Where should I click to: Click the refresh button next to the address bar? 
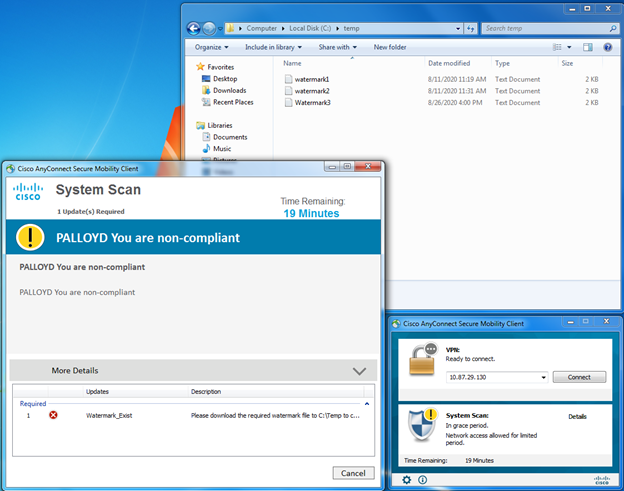pos(470,28)
